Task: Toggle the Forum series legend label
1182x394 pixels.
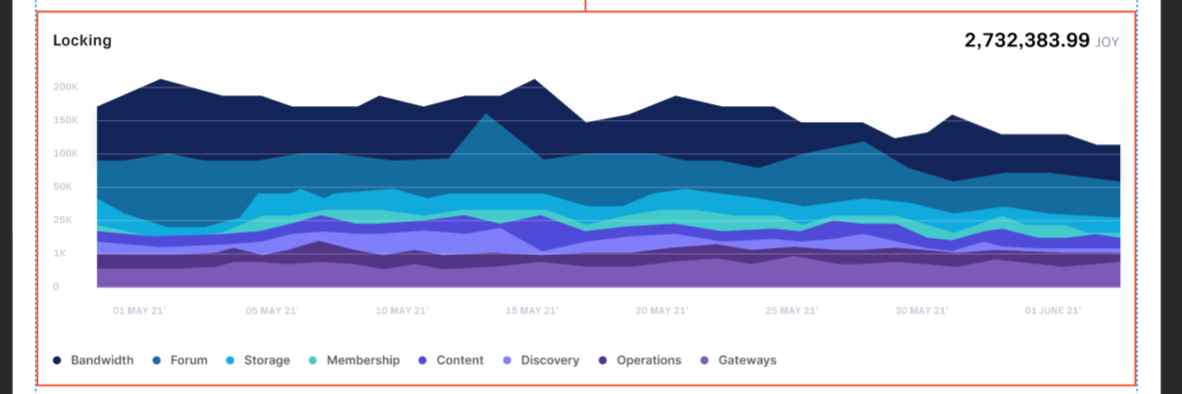Action: tap(188, 361)
